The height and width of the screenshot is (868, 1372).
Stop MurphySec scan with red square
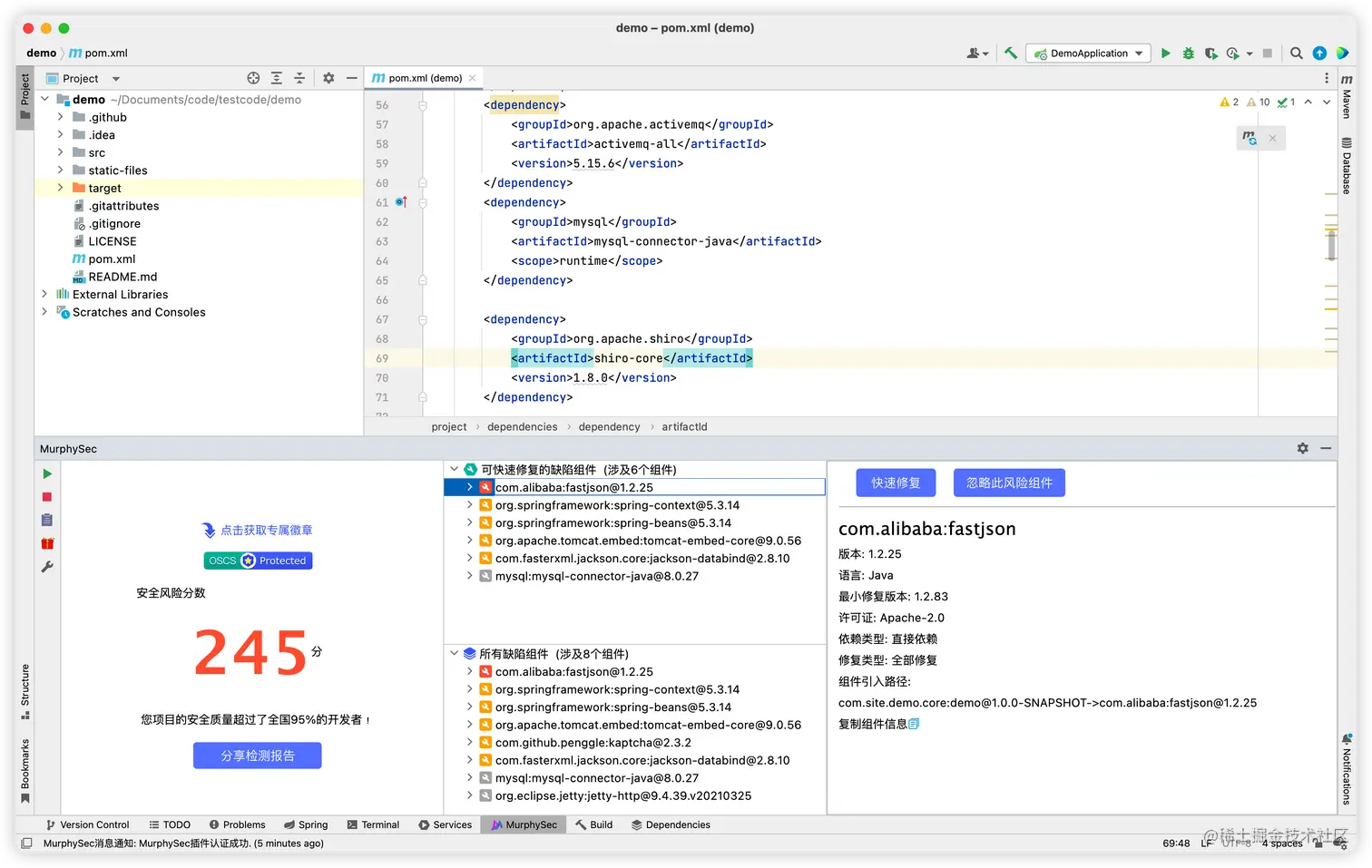47,497
